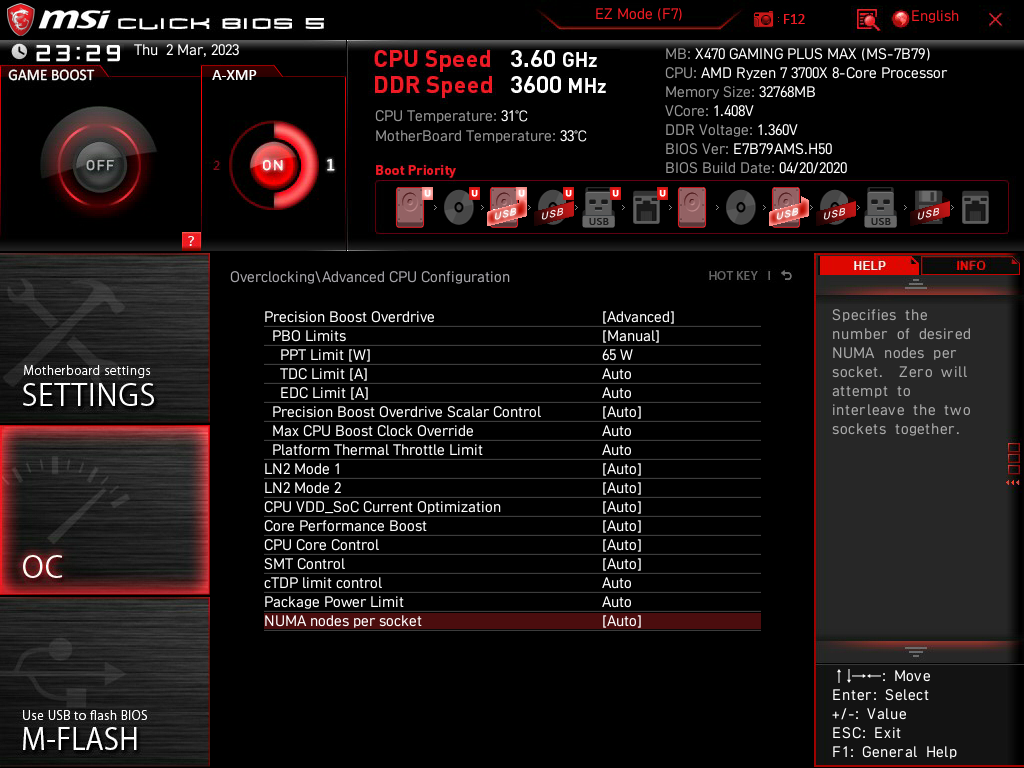Screen dimensions: 1024x768
Task: Open the BIOS search magnifier icon
Action: (x=867, y=20)
